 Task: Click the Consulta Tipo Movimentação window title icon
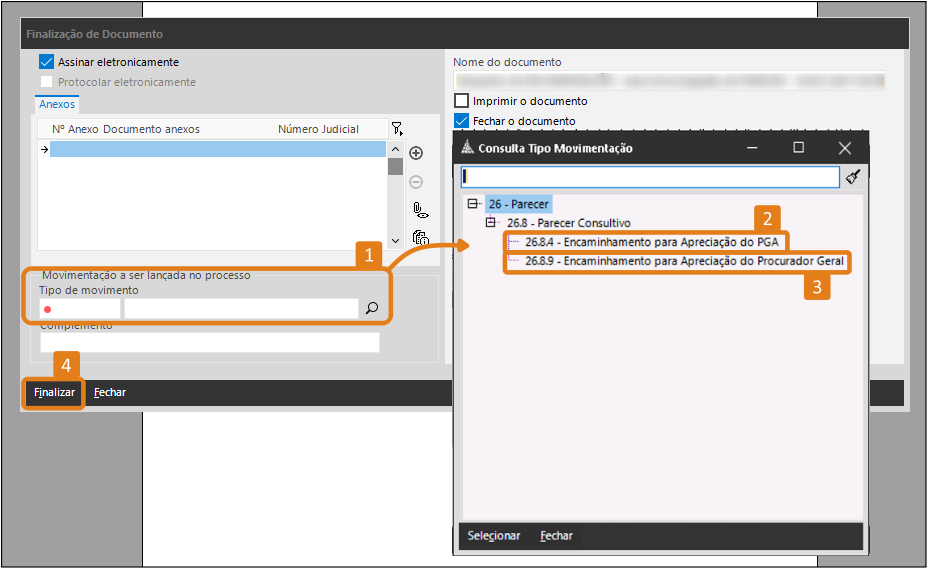tap(468, 147)
